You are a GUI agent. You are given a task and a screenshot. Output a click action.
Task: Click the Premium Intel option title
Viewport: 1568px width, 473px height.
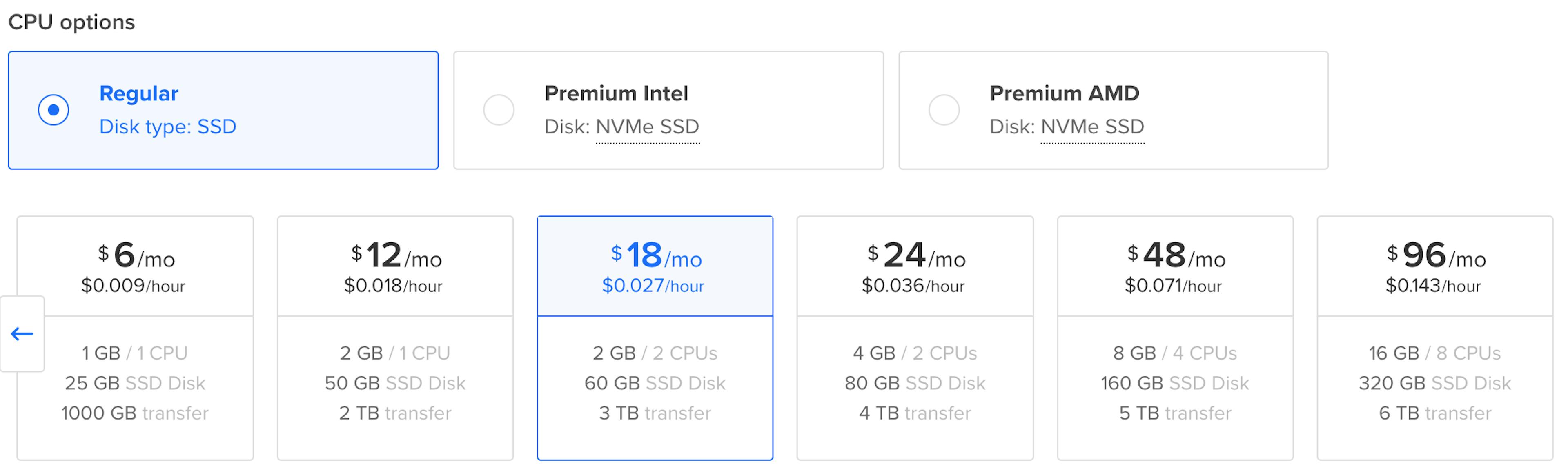coord(616,93)
